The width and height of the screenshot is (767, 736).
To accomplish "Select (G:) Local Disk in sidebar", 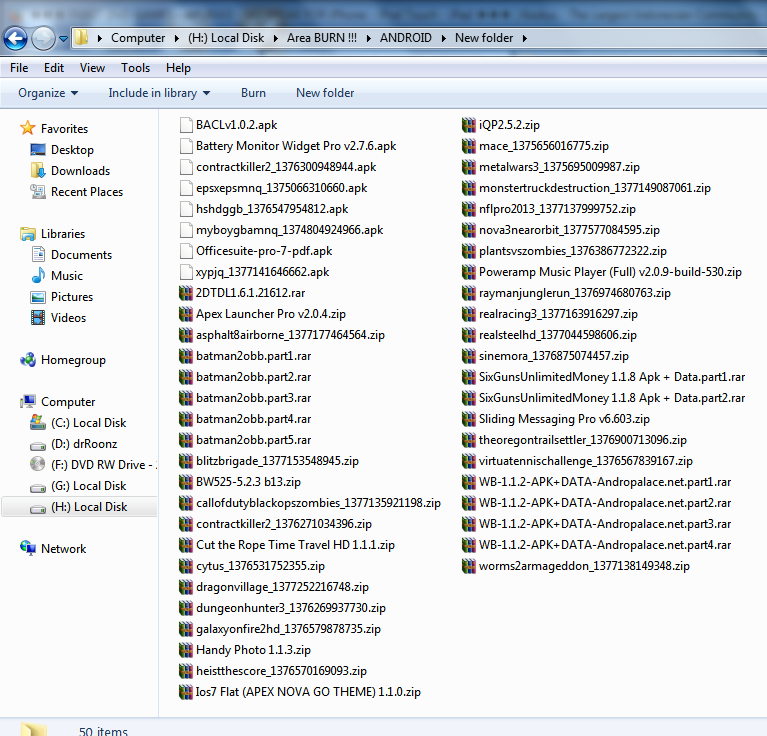I will coord(89,486).
